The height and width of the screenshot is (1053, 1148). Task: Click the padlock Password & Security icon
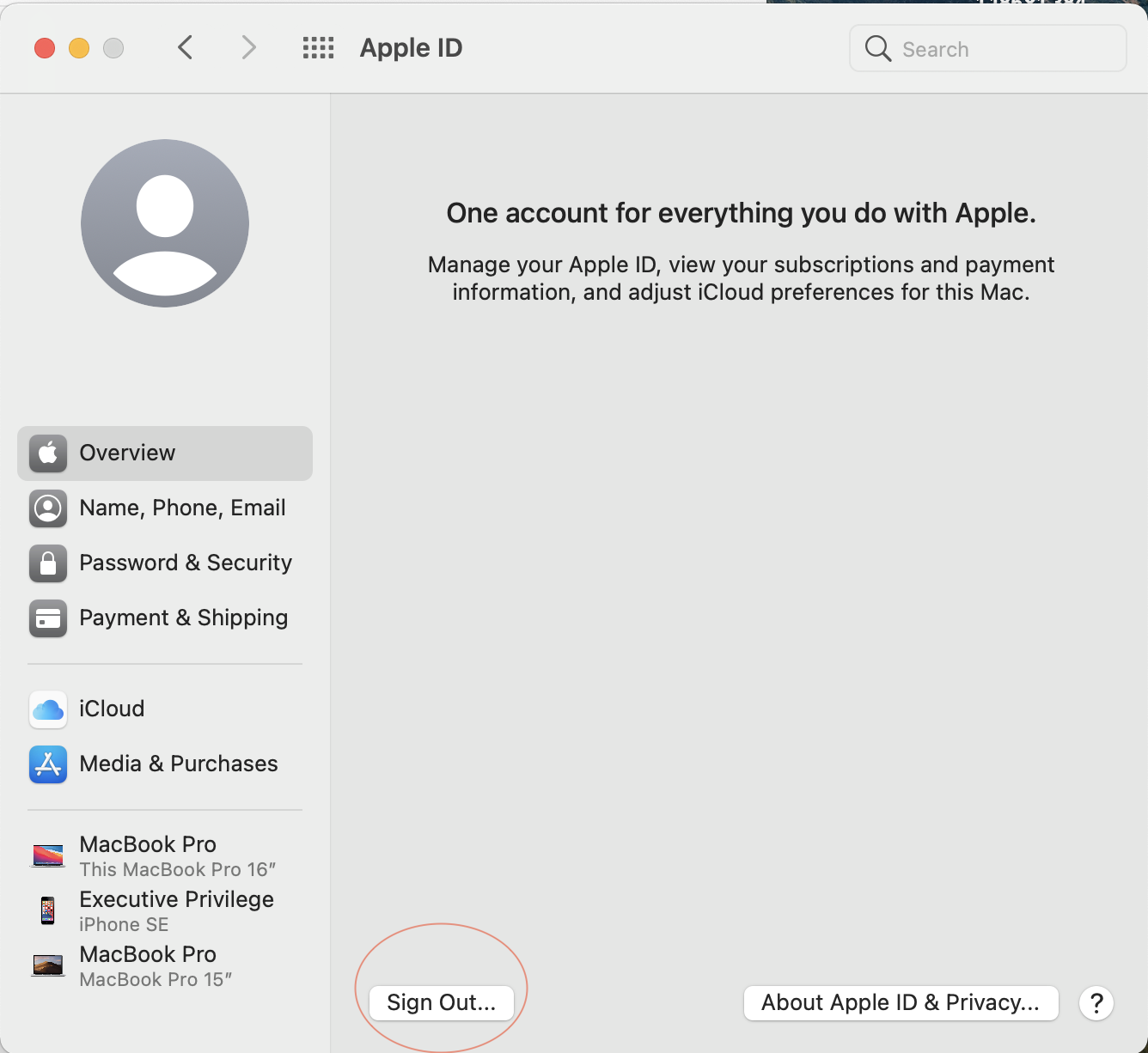click(x=48, y=563)
